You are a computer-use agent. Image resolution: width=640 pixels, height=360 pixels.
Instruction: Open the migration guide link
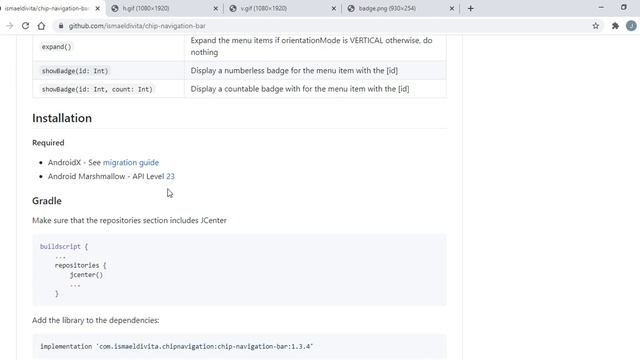click(x=131, y=162)
